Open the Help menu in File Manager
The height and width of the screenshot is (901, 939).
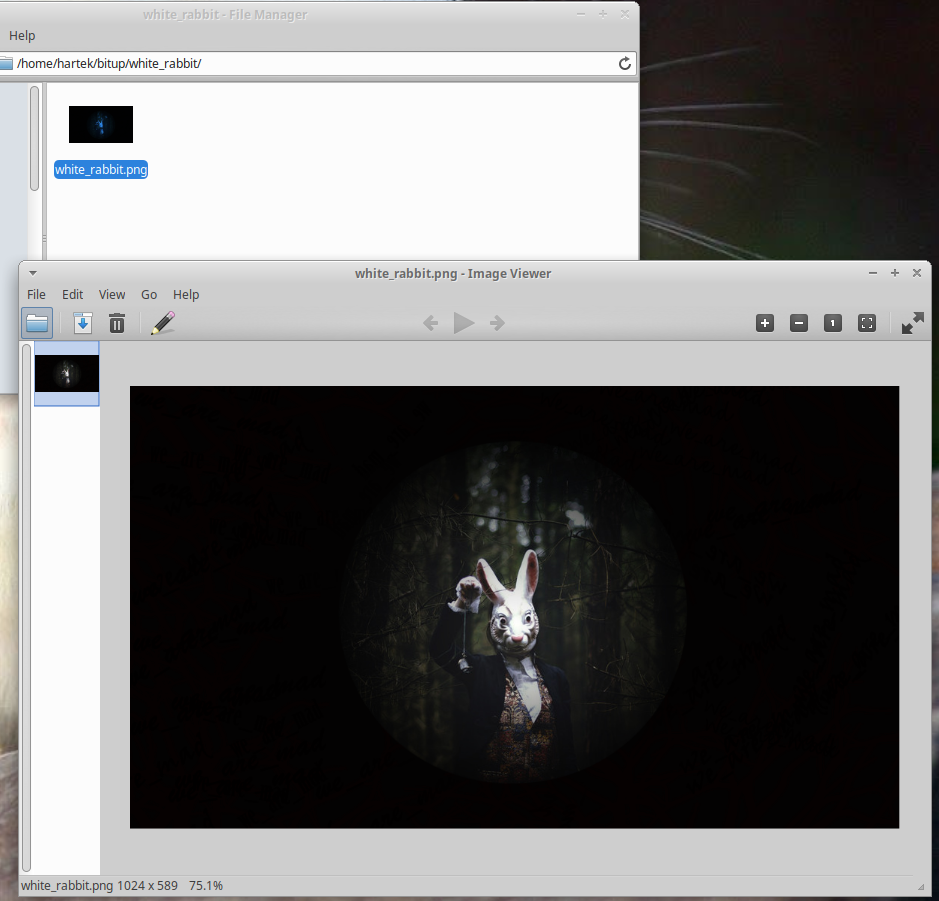(22, 36)
